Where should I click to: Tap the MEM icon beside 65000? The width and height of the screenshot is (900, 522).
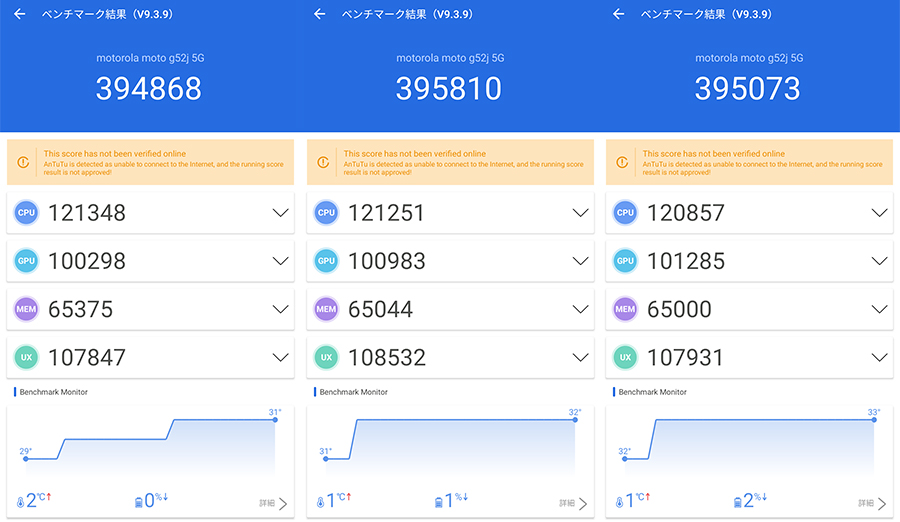(x=625, y=309)
